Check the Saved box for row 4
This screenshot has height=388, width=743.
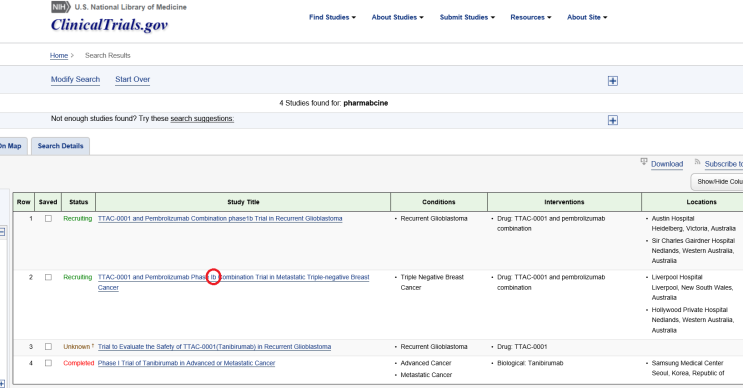point(48,363)
